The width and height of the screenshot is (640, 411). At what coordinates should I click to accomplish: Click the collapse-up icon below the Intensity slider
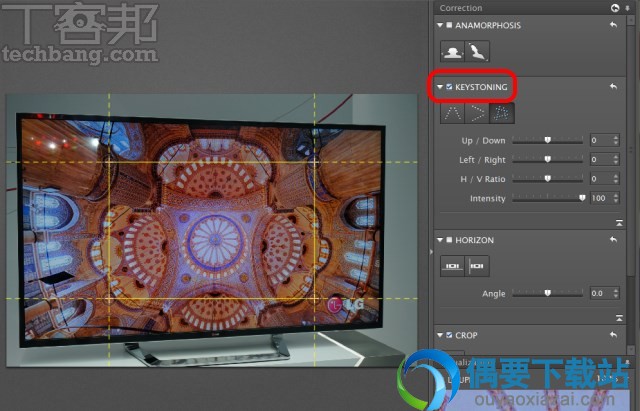pos(619,223)
